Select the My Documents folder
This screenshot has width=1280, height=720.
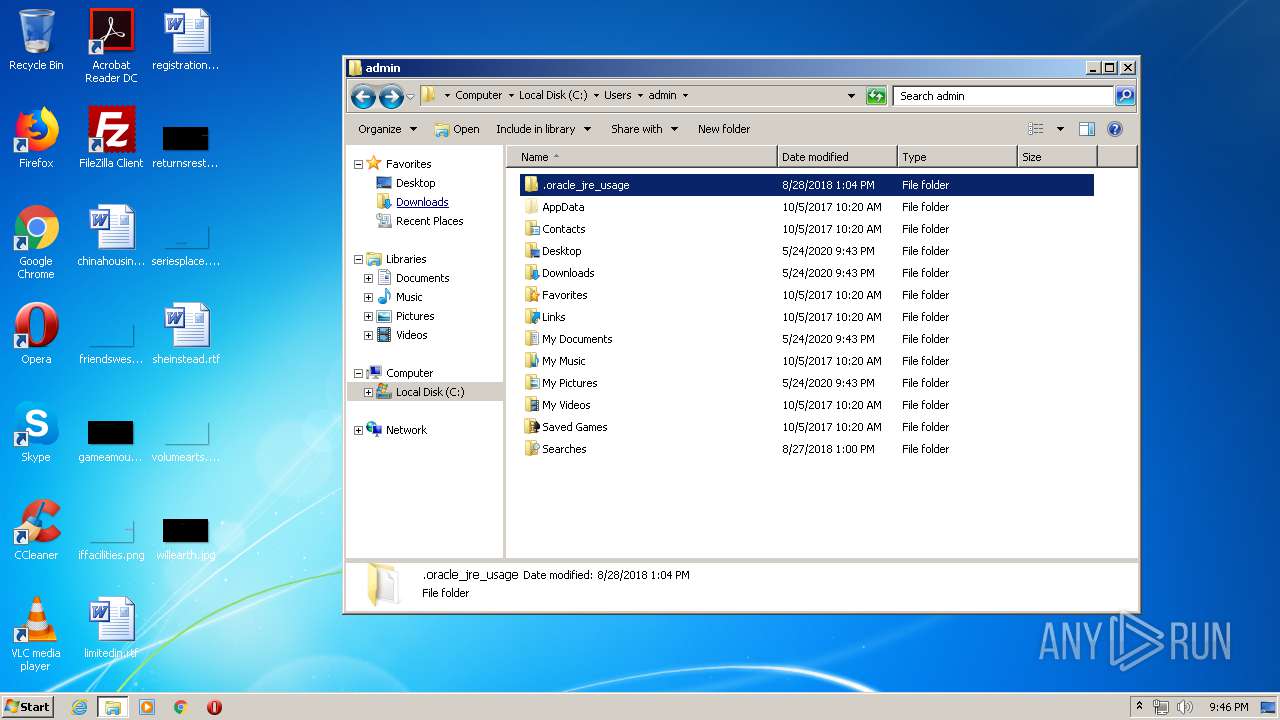577,339
